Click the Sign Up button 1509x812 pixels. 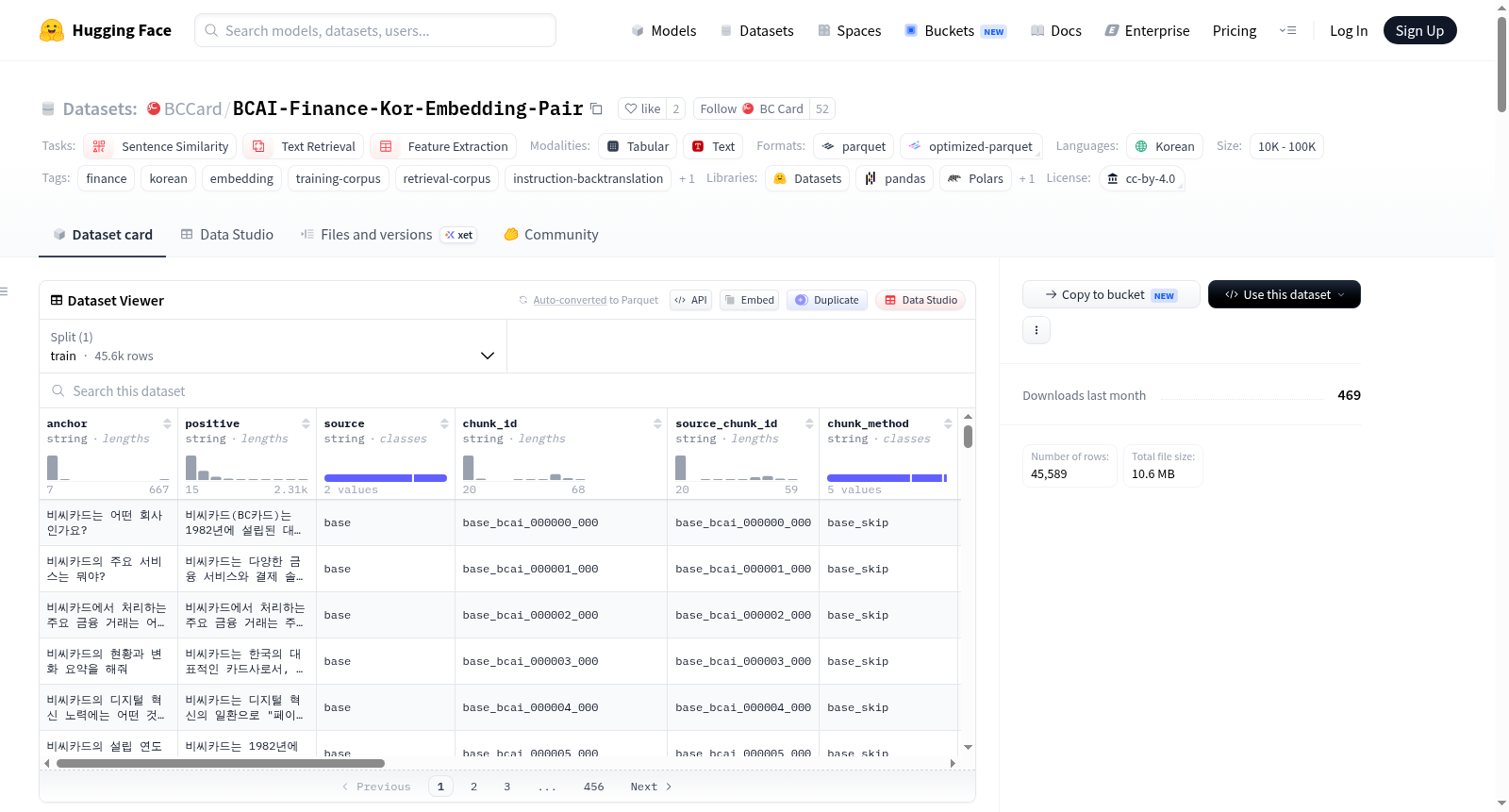[x=1419, y=30]
